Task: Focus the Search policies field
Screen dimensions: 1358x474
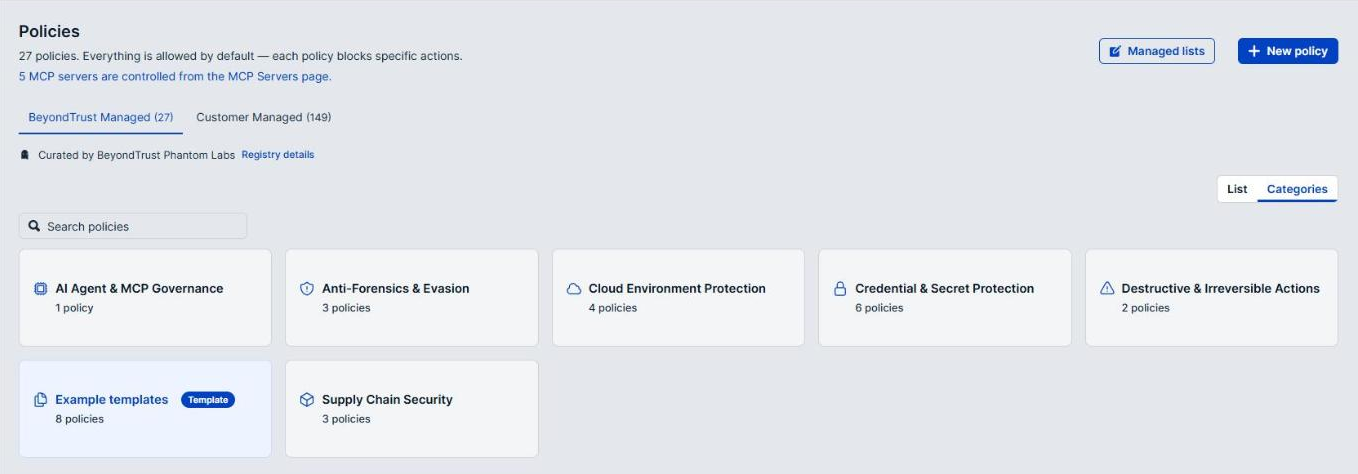Action: click(133, 226)
